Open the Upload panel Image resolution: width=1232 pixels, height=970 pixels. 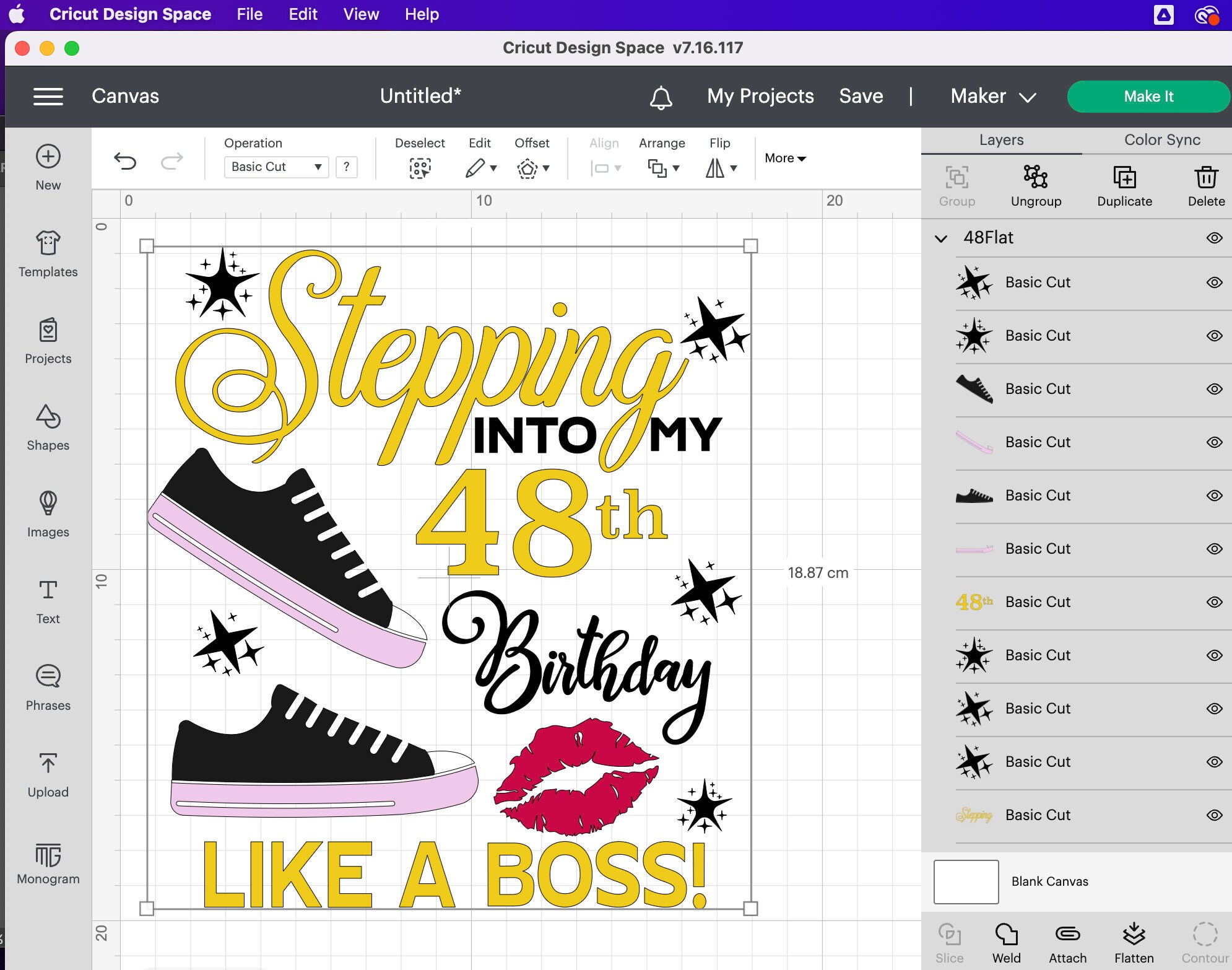(48, 773)
